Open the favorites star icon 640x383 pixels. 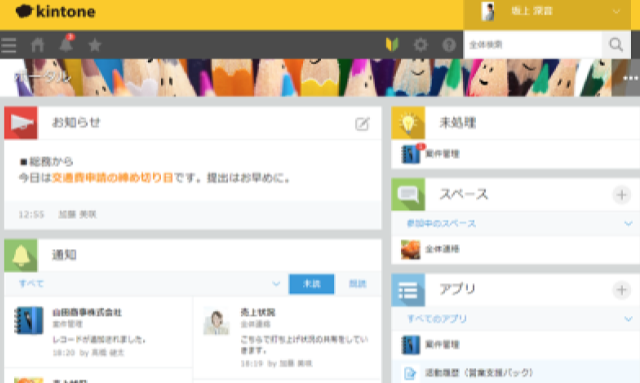(x=95, y=45)
